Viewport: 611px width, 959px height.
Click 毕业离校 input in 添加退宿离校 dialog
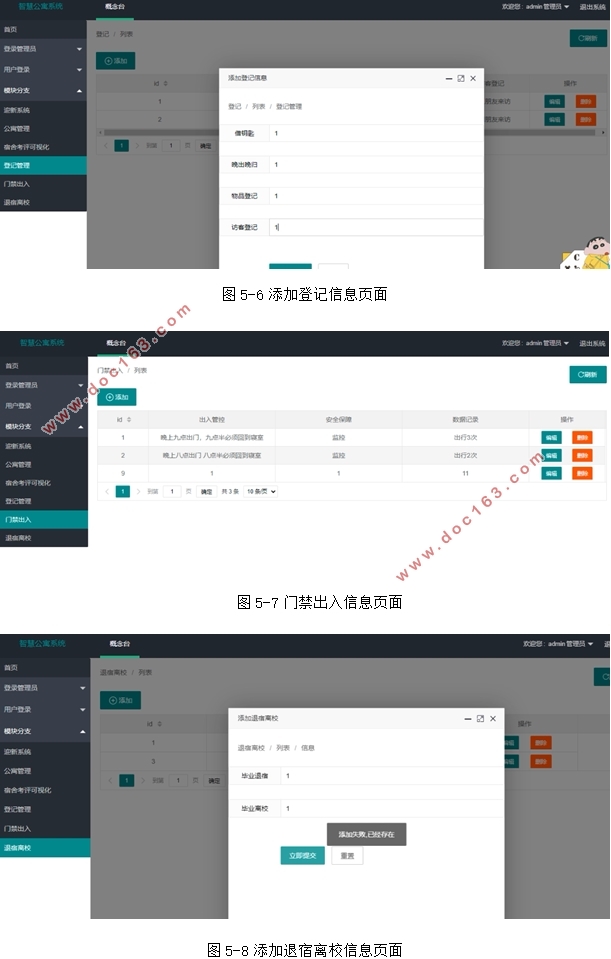[391, 809]
